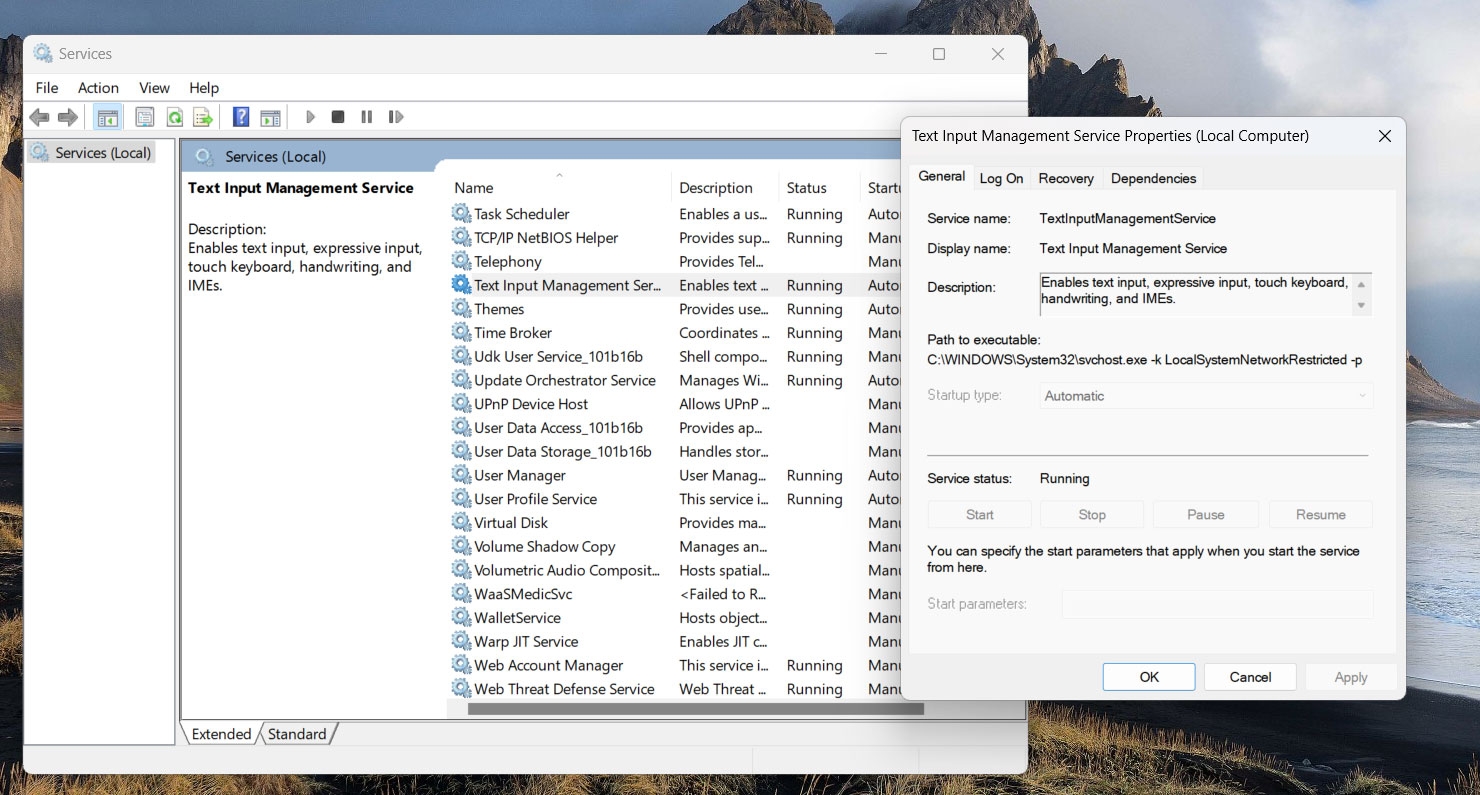Switch to the Log On tab
Image resolution: width=1480 pixels, height=795 pixels.
click(x=1001, y=178)
